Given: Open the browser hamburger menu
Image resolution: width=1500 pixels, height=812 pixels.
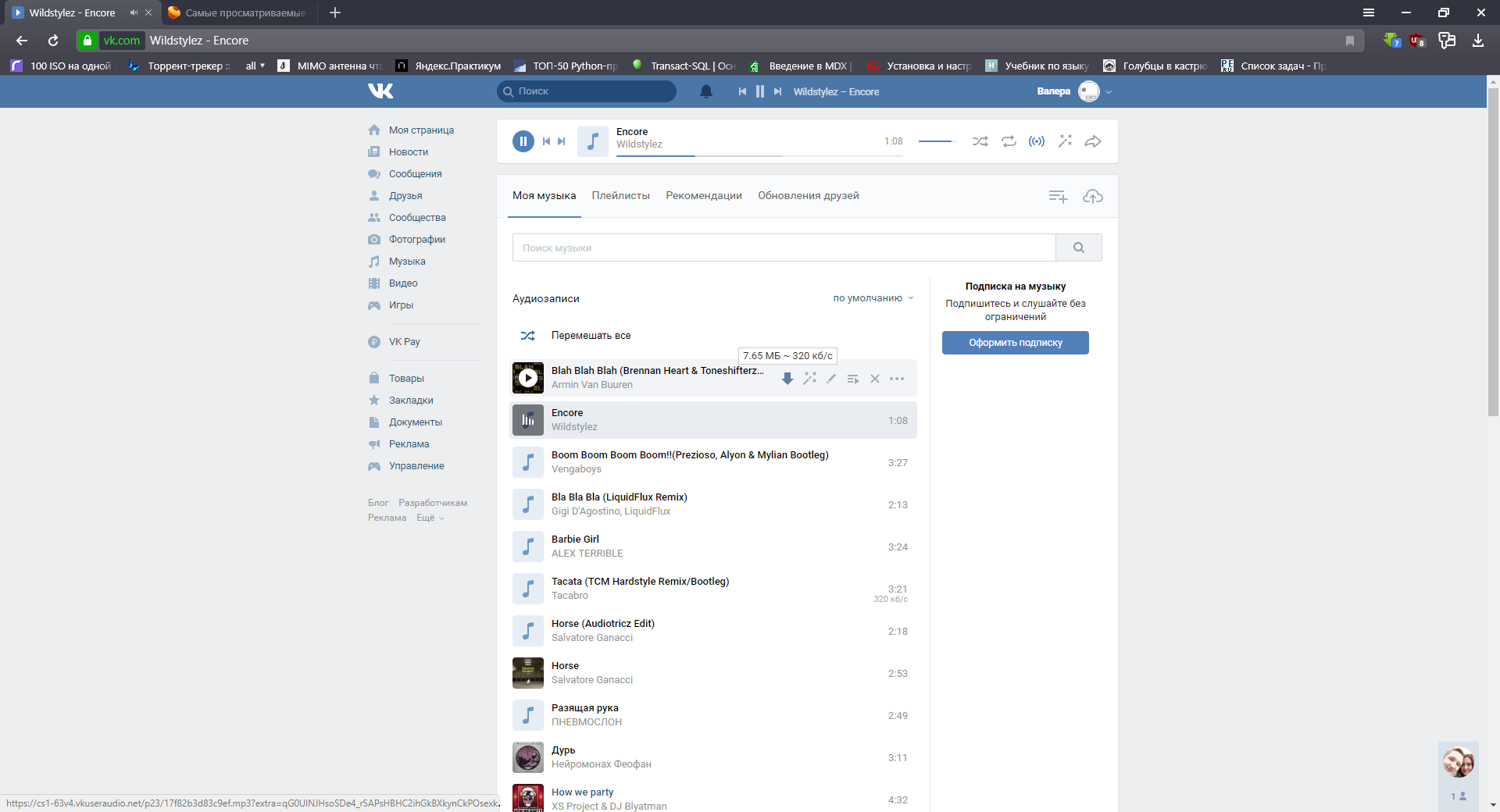Looking at the screenshot, I should 1369,12.
